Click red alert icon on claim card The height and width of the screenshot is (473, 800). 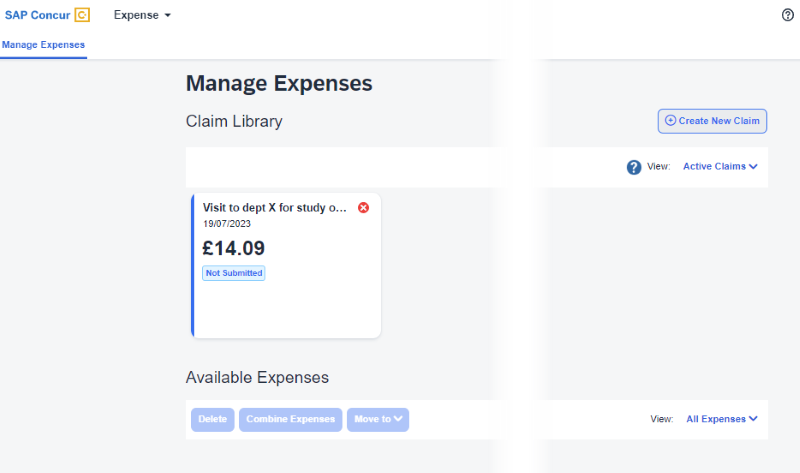coord(363,208)
